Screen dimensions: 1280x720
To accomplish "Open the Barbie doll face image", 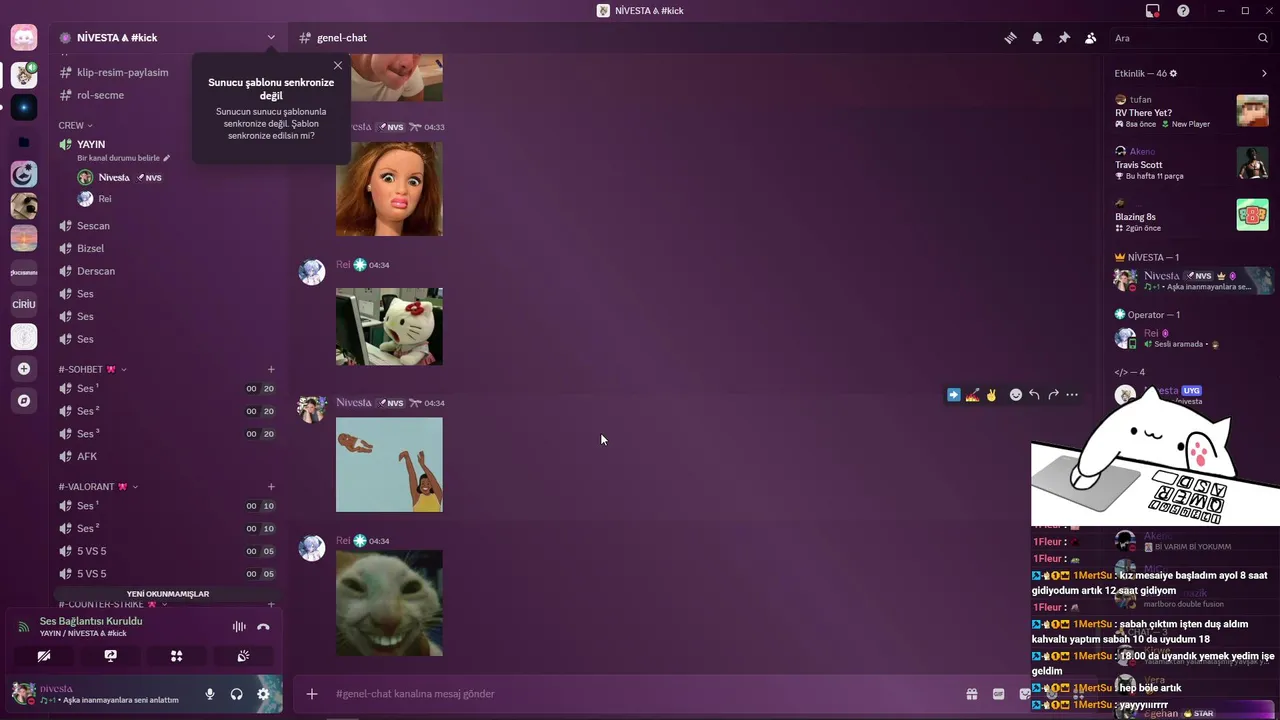I will 389,189.
